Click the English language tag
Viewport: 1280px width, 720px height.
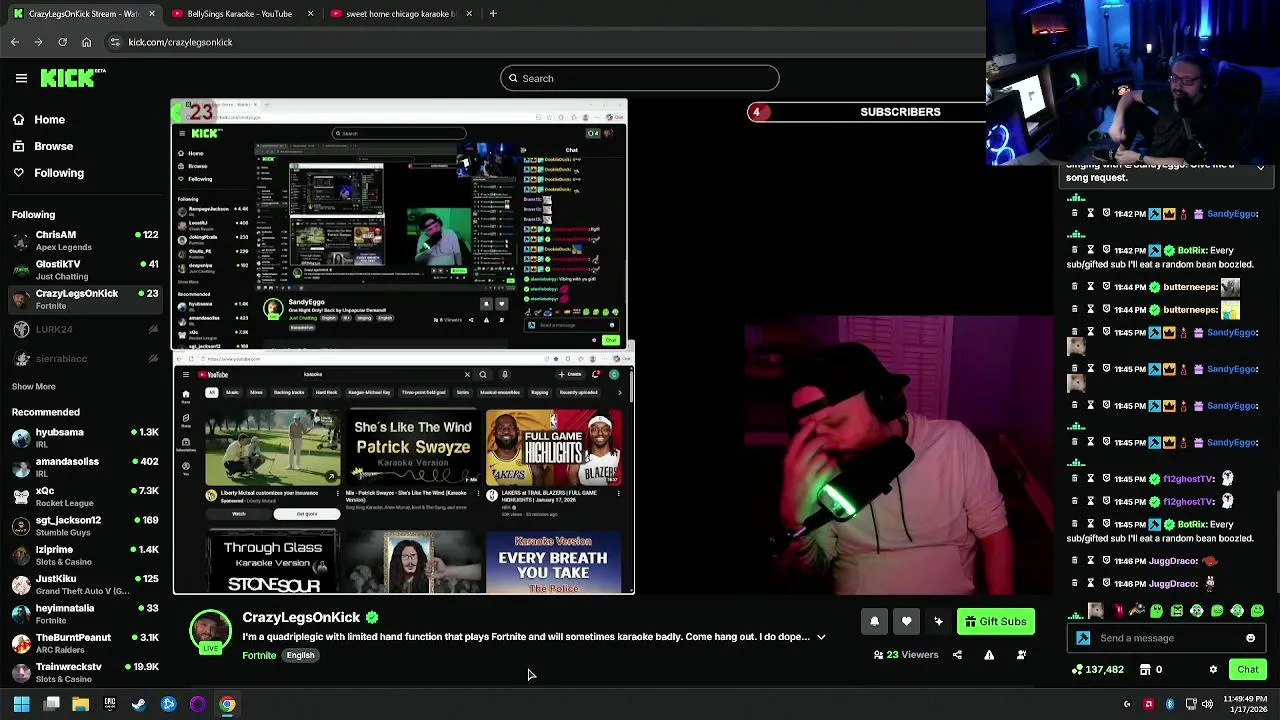click(x=300, y=656)
